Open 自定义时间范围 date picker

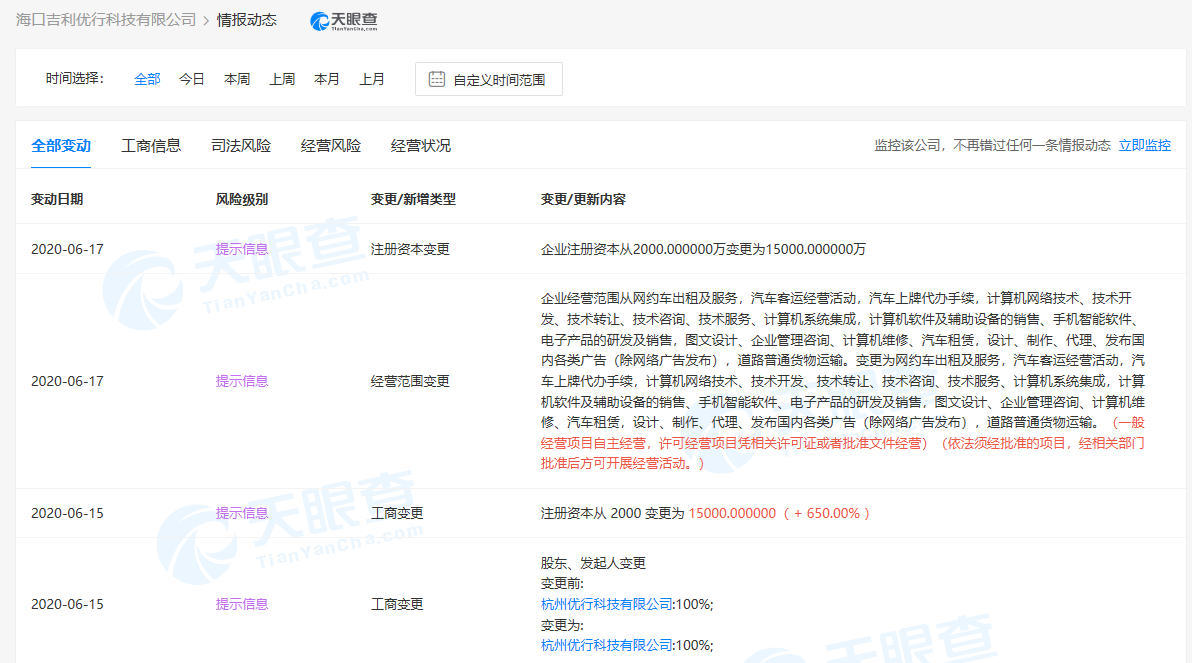(498, 80)
